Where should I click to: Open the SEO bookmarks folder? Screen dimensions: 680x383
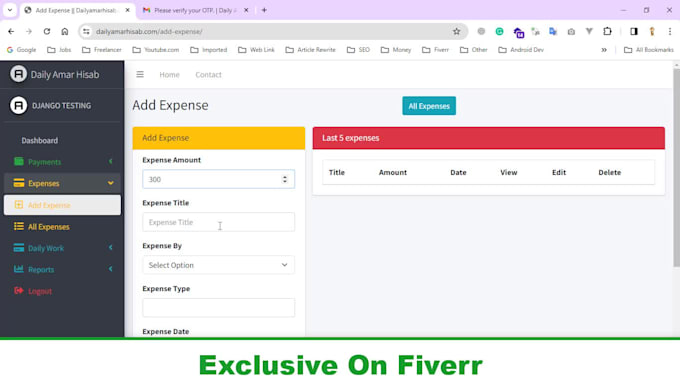tap(358, 50)
